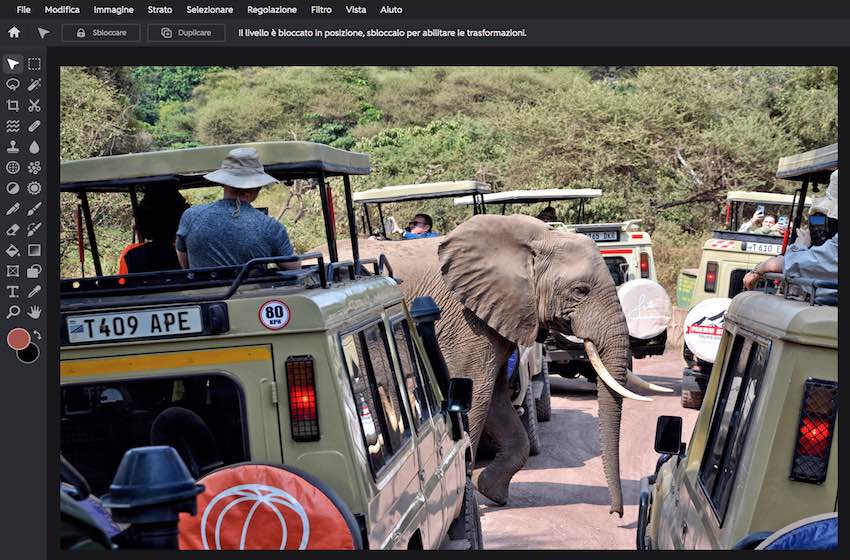Select the Magic Wand tool

(34, 85)
